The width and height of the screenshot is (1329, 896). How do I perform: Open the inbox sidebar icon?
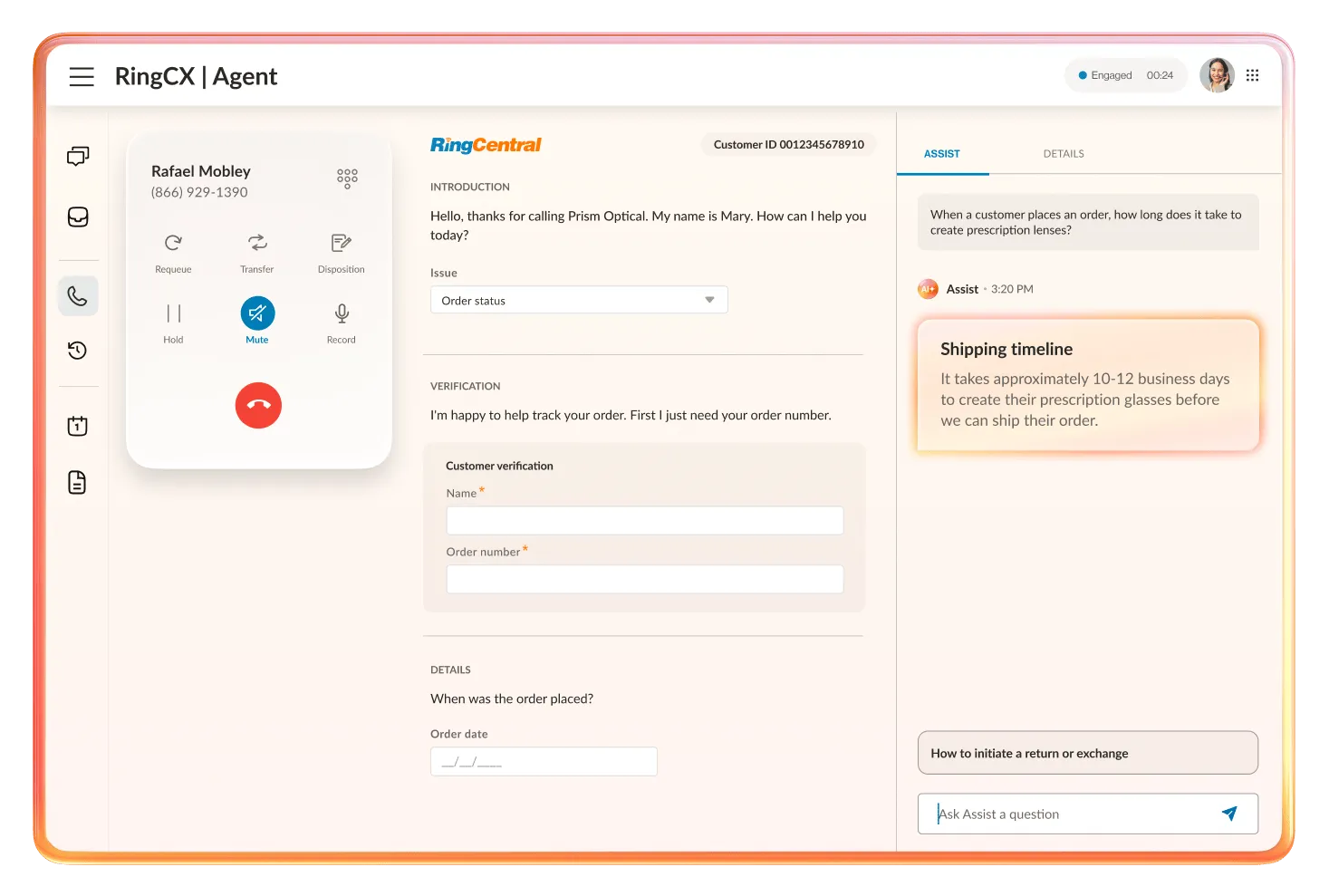point(78,217)
